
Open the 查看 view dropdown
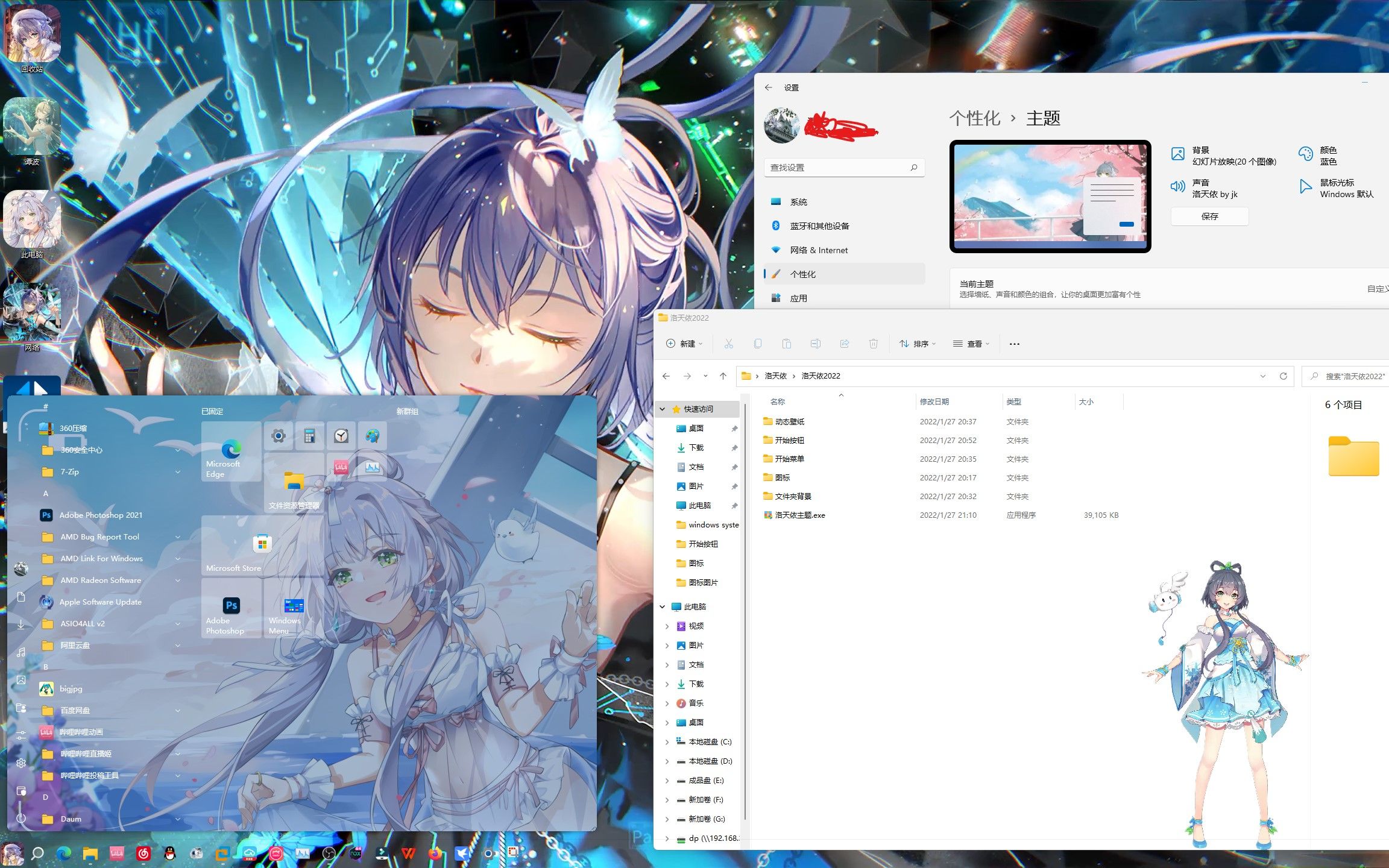coord(971,344)
